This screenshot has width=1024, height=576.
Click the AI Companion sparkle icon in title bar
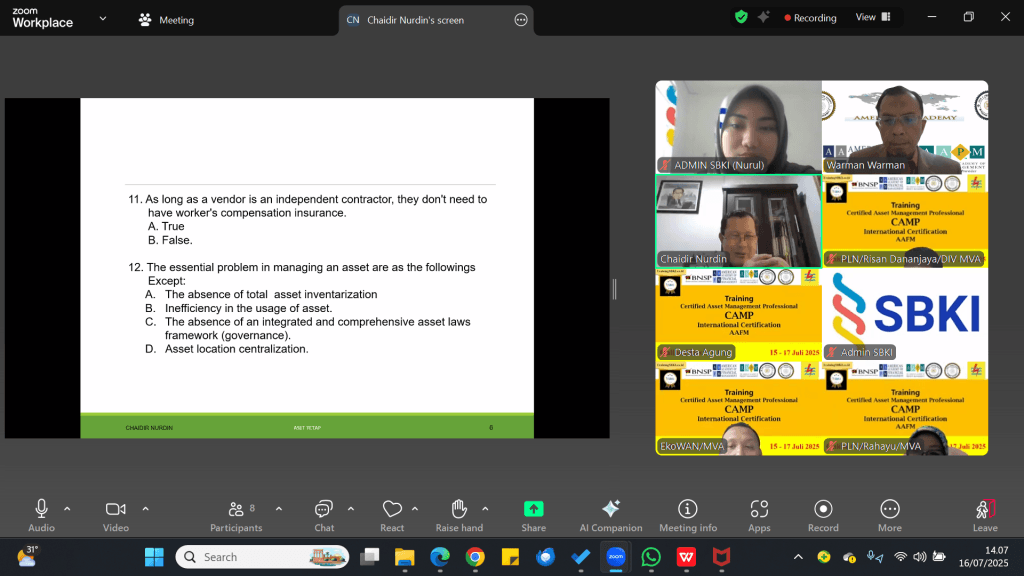point(763,17)
